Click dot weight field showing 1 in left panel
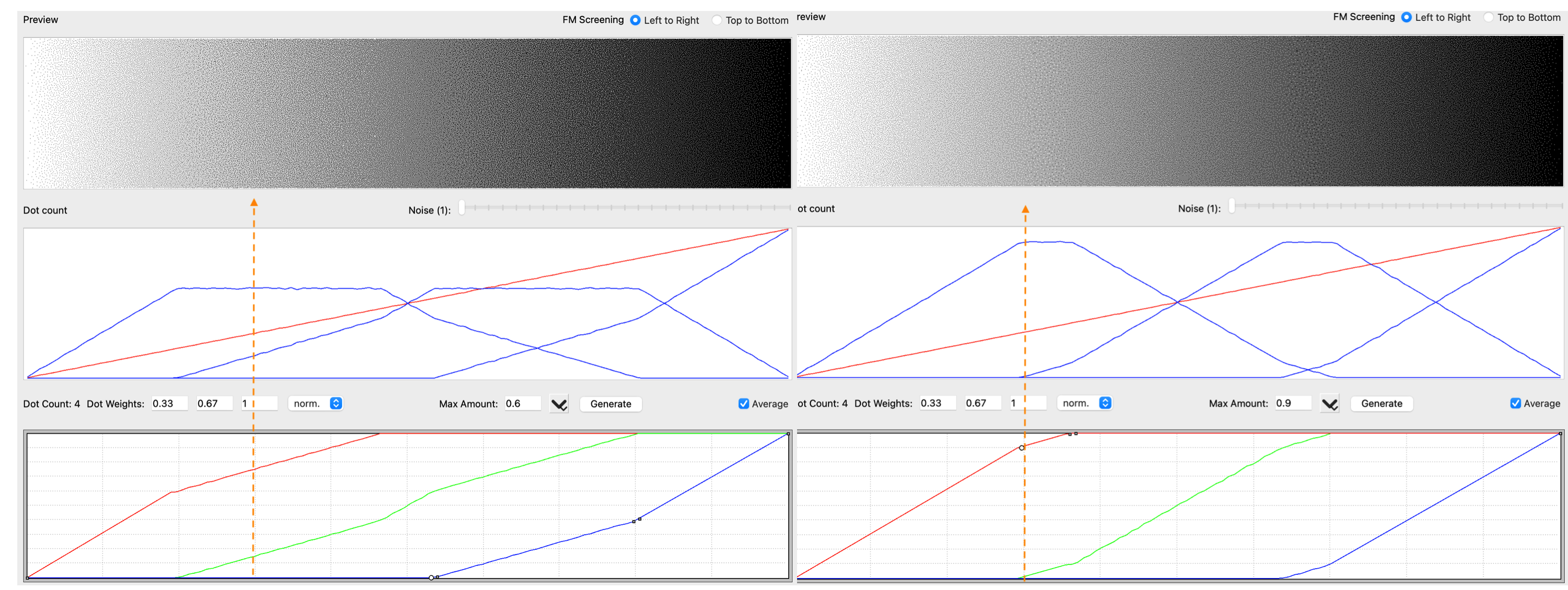Screen dimensions: 1568x590 point(259,403)
